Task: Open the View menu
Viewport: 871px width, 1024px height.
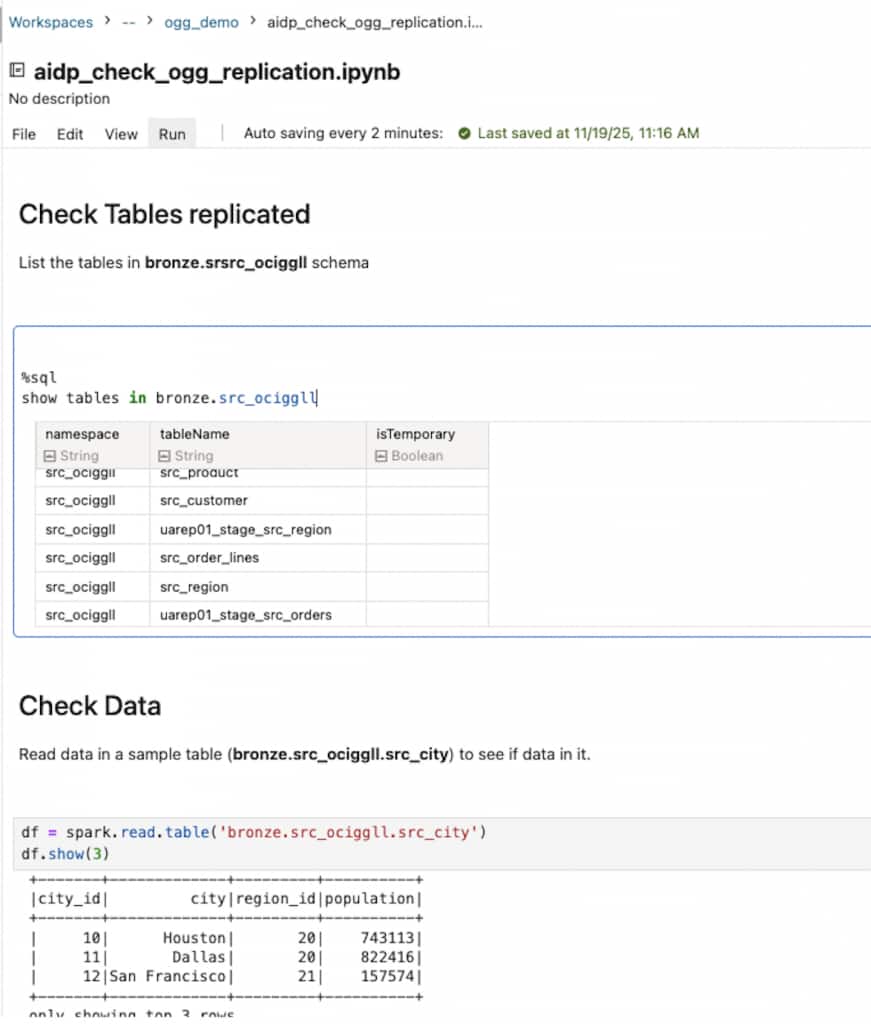Action: click(x=121, y=134)
